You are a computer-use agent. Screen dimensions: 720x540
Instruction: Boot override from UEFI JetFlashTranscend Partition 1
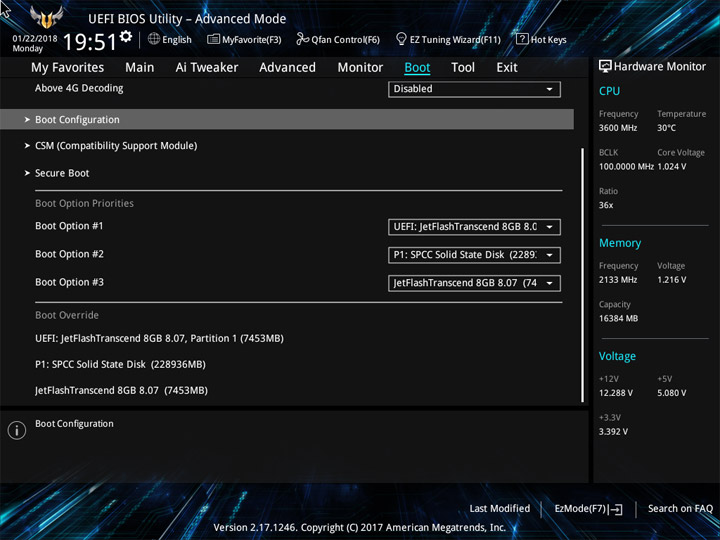[159, 338]
